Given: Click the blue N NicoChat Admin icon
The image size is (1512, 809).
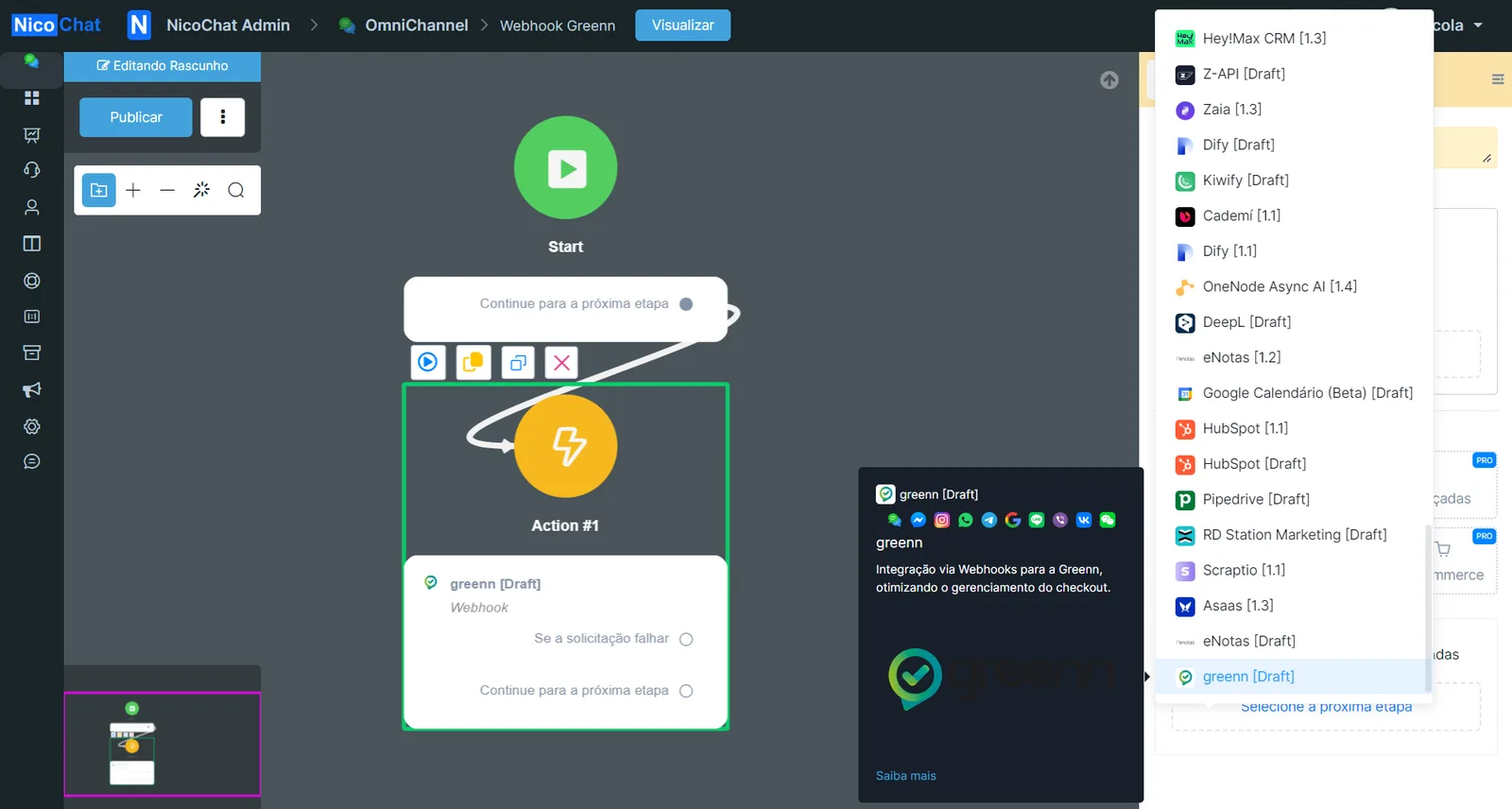Looking at the screenshot, I should tap(139, 25).
